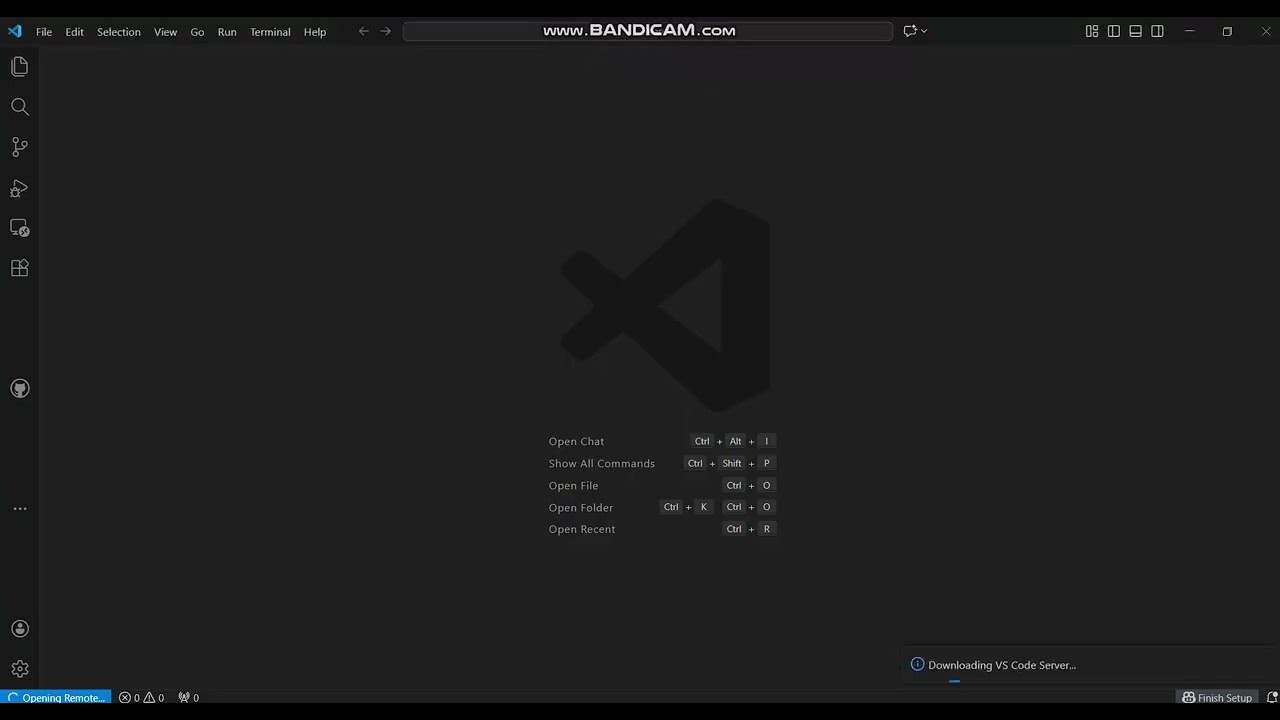
Task: Open notifications bell in status bar
Action: (1272, 697)
